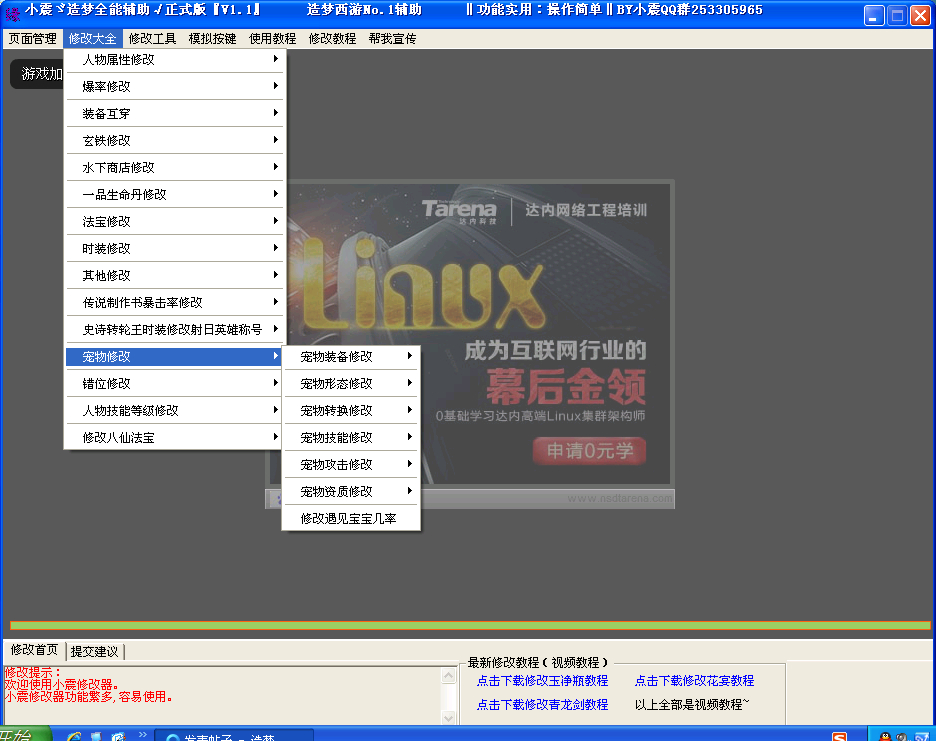Open the 宠物攻击修改 submenu item
This screenshot has width=936, height=741.
[x=351, y=465]
